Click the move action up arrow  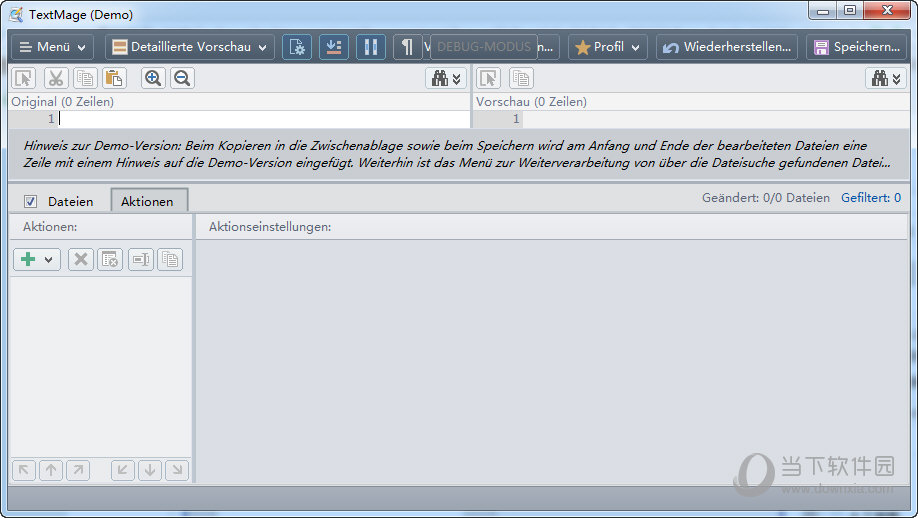51,469
